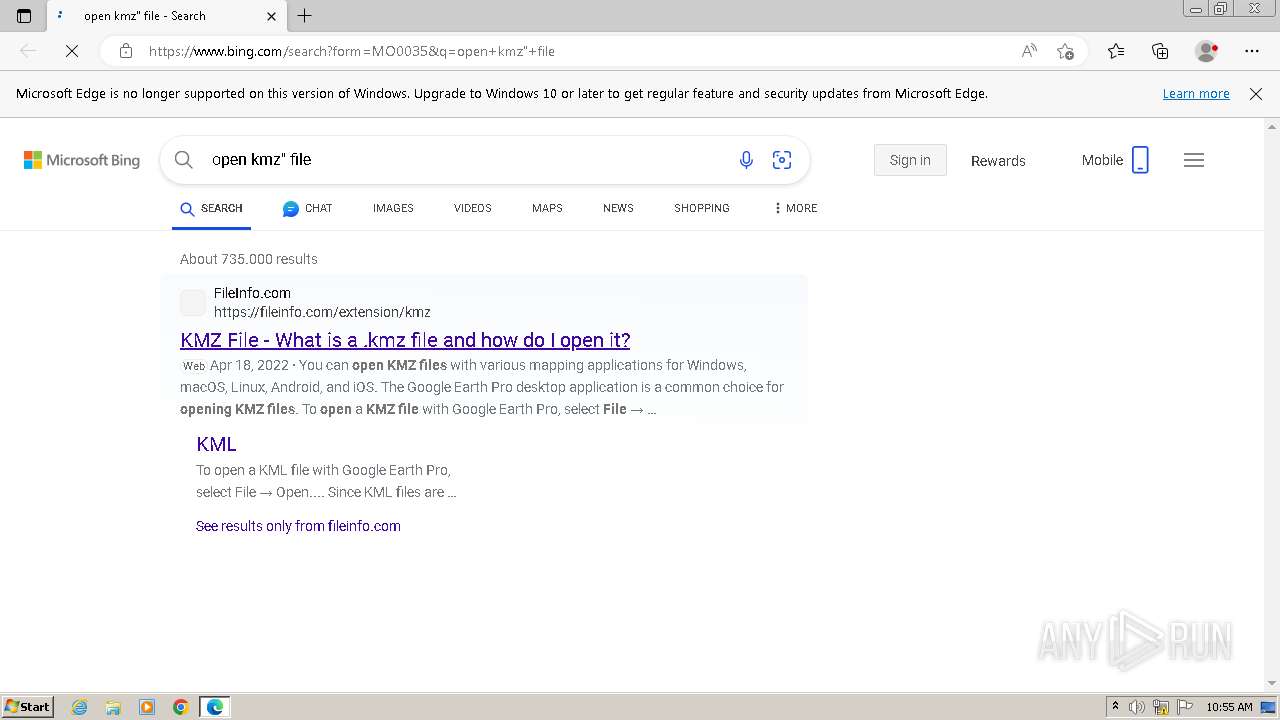Viewport: 1280px width, 720px height.
Task: Open 'KMZ File - What is a .kmz file' result
Action: [x=405, y=340]
